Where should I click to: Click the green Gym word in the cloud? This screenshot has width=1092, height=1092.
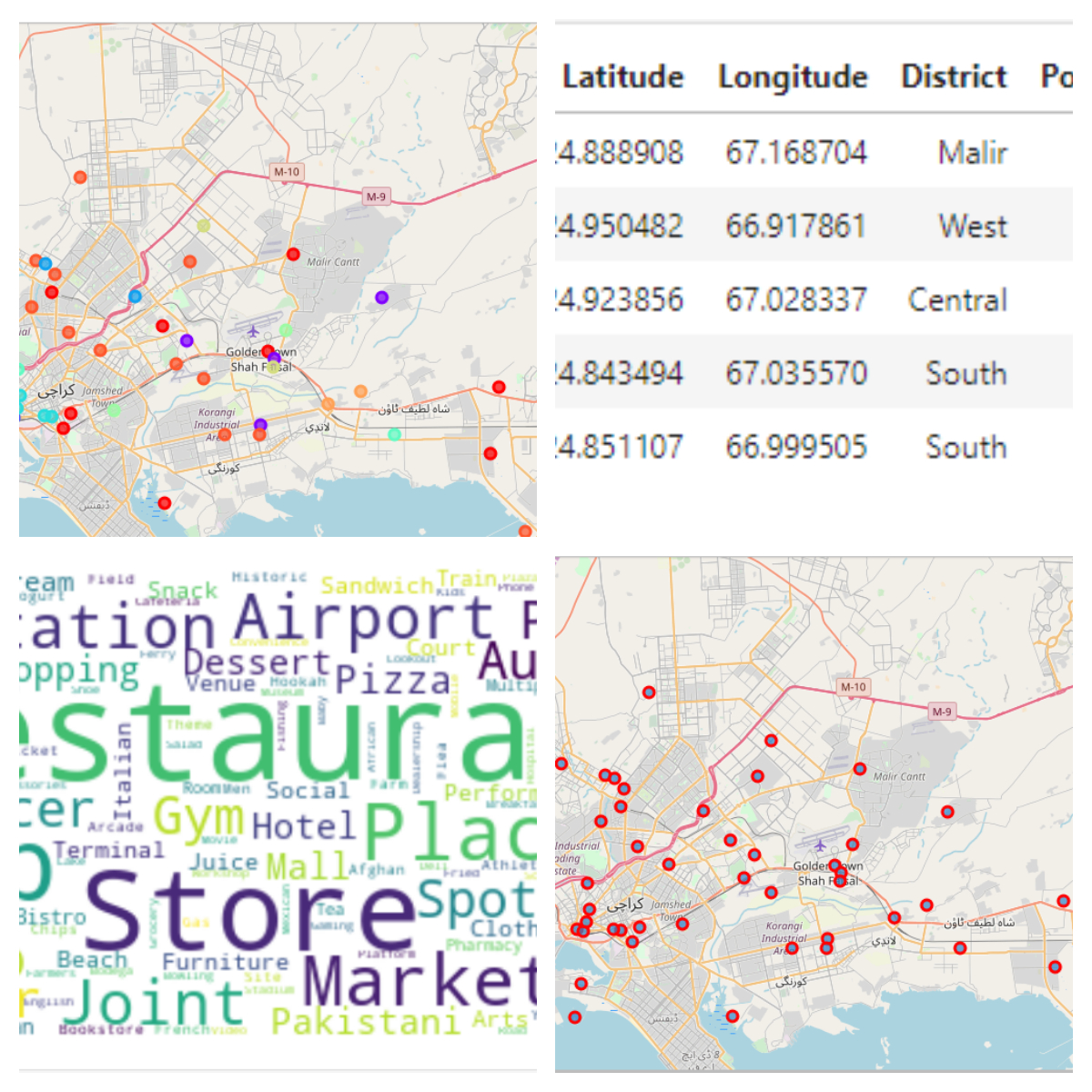pyautogui.click(x=198, y=818)
